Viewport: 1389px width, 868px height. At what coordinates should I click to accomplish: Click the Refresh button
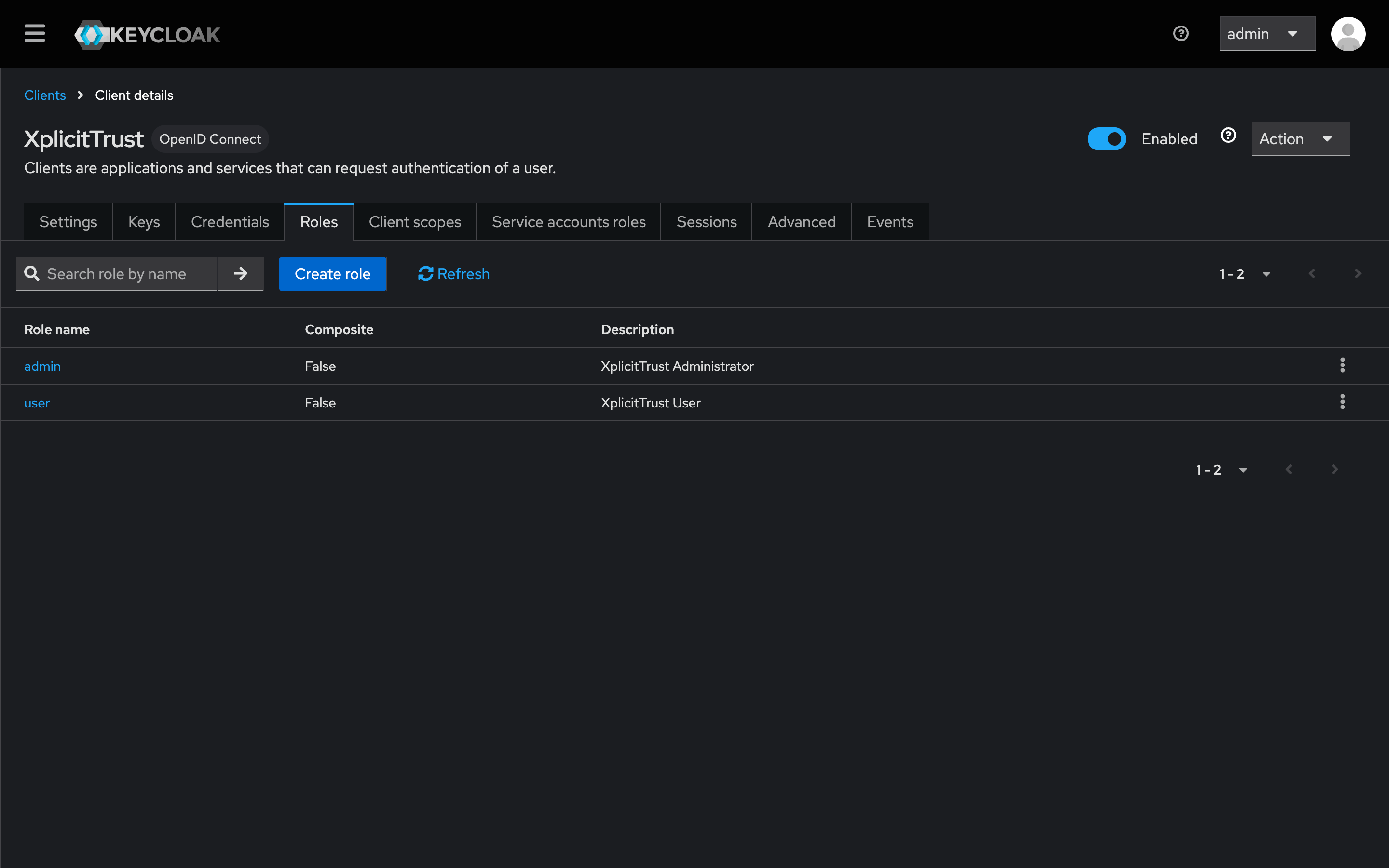pyautogui.click(x=453, y=274)
